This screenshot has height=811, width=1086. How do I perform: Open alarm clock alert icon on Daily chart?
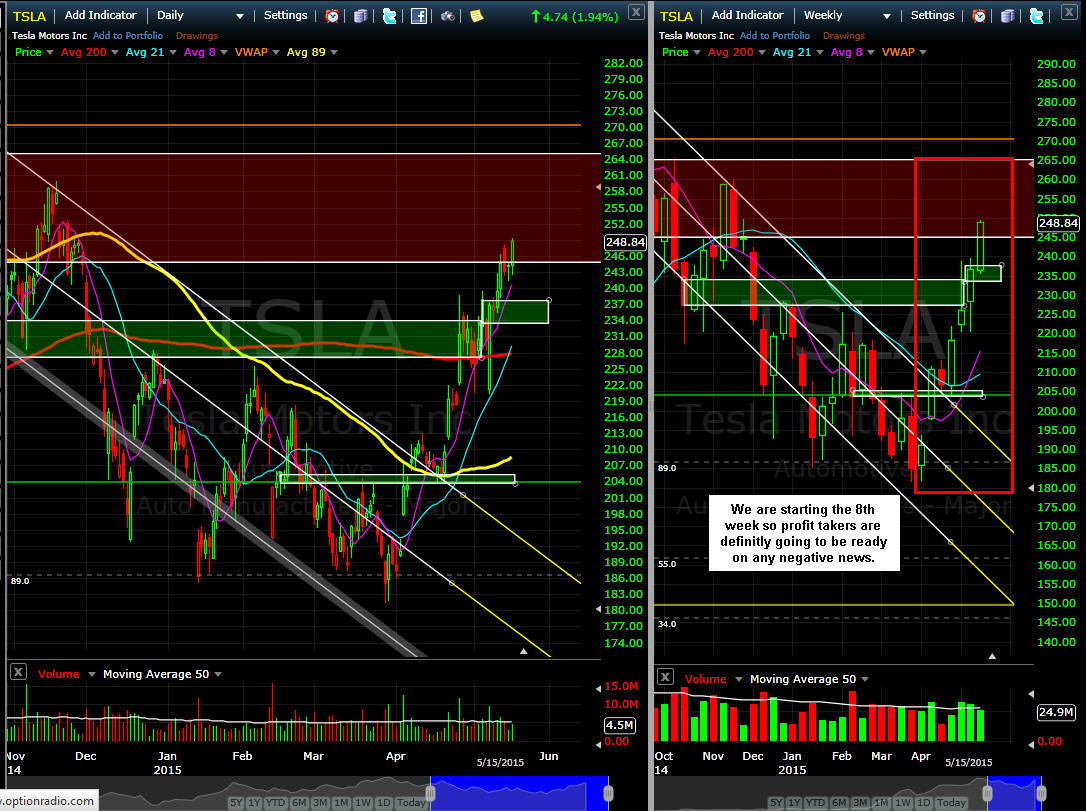[x=332, y=16]
